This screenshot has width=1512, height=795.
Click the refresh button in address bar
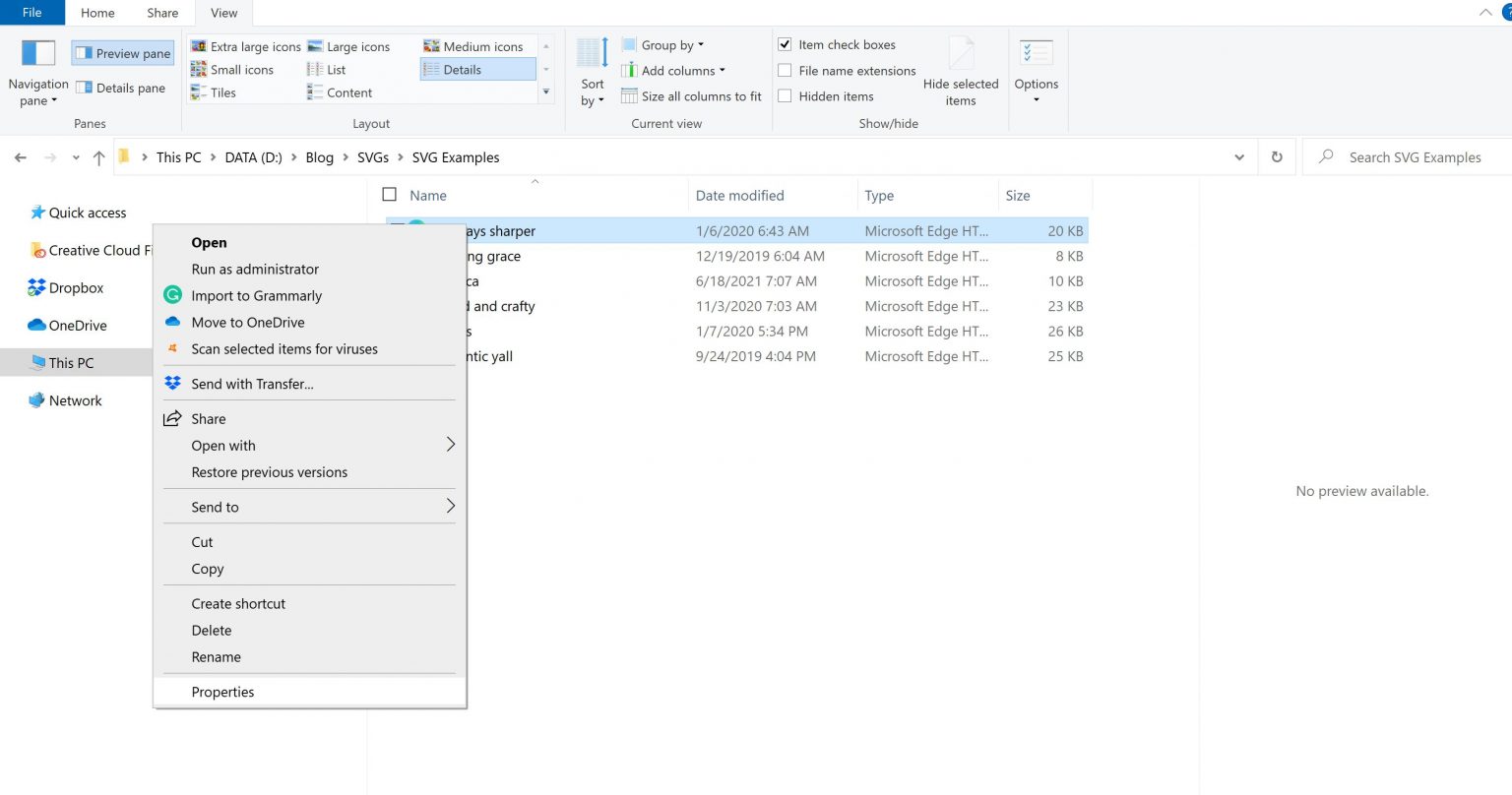pyautogui.click(x=1277, y=157)
